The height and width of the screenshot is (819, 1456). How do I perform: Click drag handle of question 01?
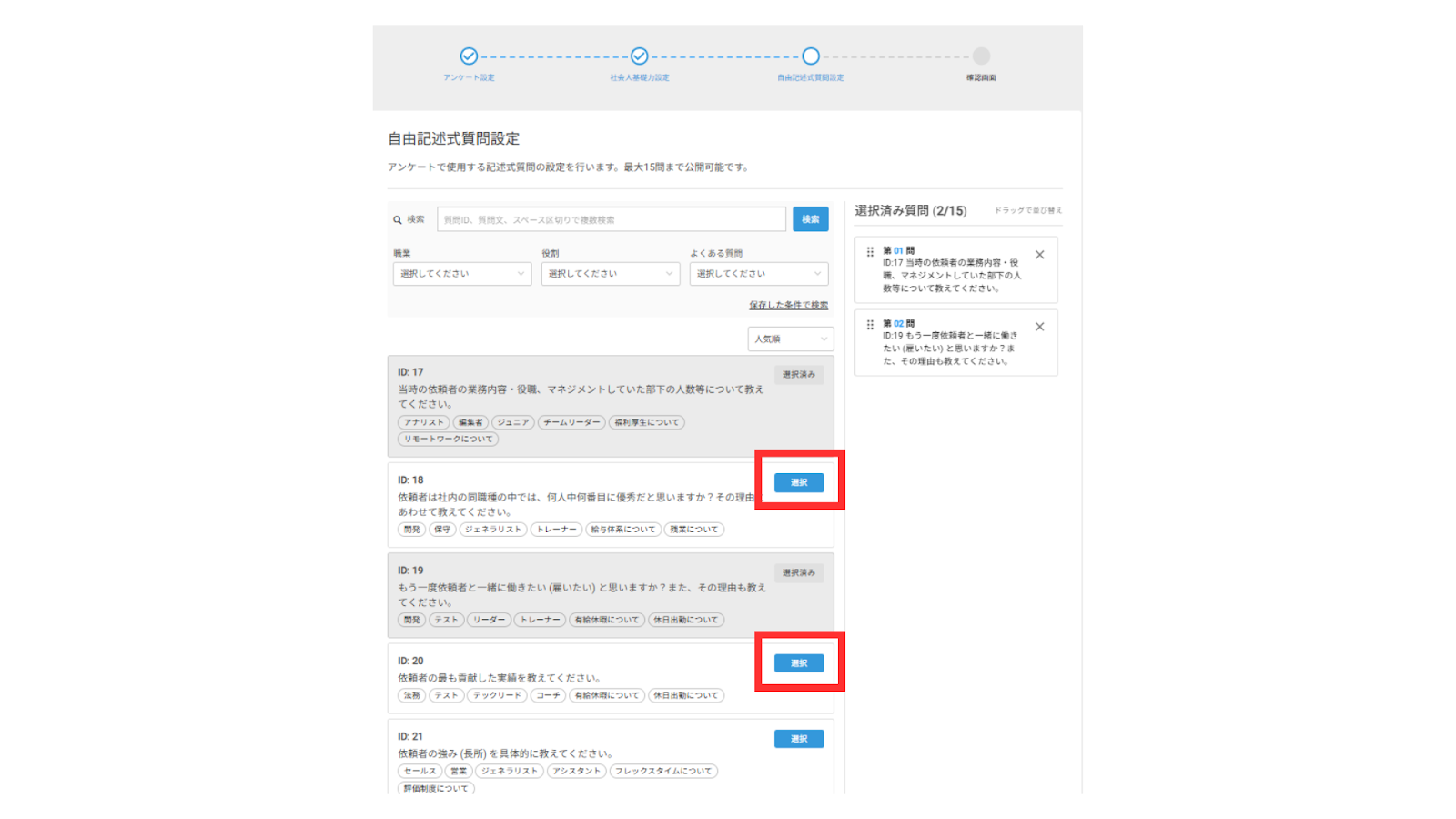click(870, 252)
